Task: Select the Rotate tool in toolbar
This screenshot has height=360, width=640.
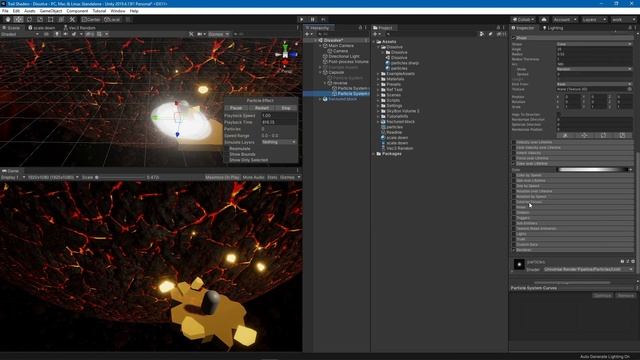Action: pyautogui.click(x=29, y=19)
